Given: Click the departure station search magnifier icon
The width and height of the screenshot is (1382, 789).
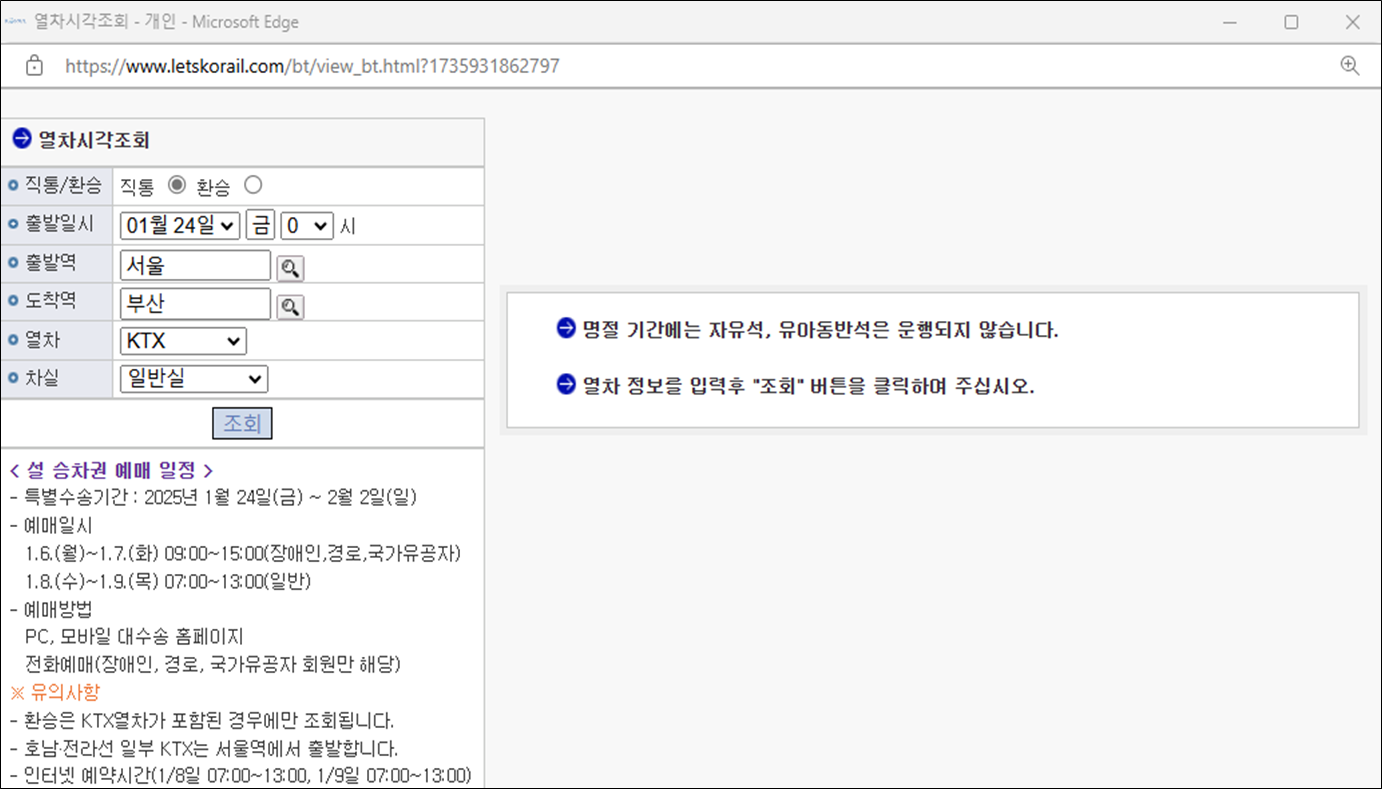Looking at the screenshot, I should pos(290,268).
